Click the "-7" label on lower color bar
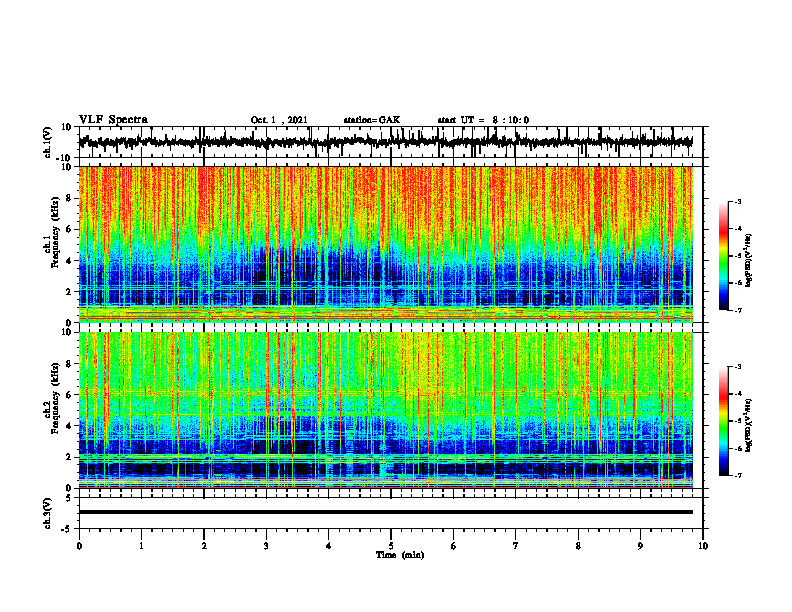The image size is (792, 612). [737, 476]
